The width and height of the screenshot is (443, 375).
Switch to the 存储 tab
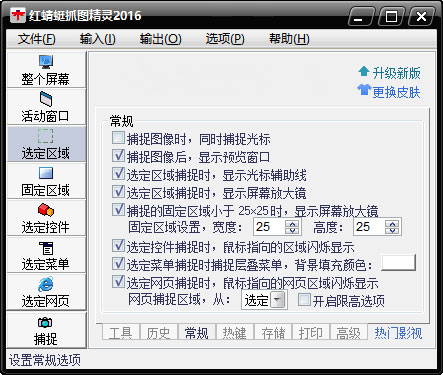[x=273, y=332]
